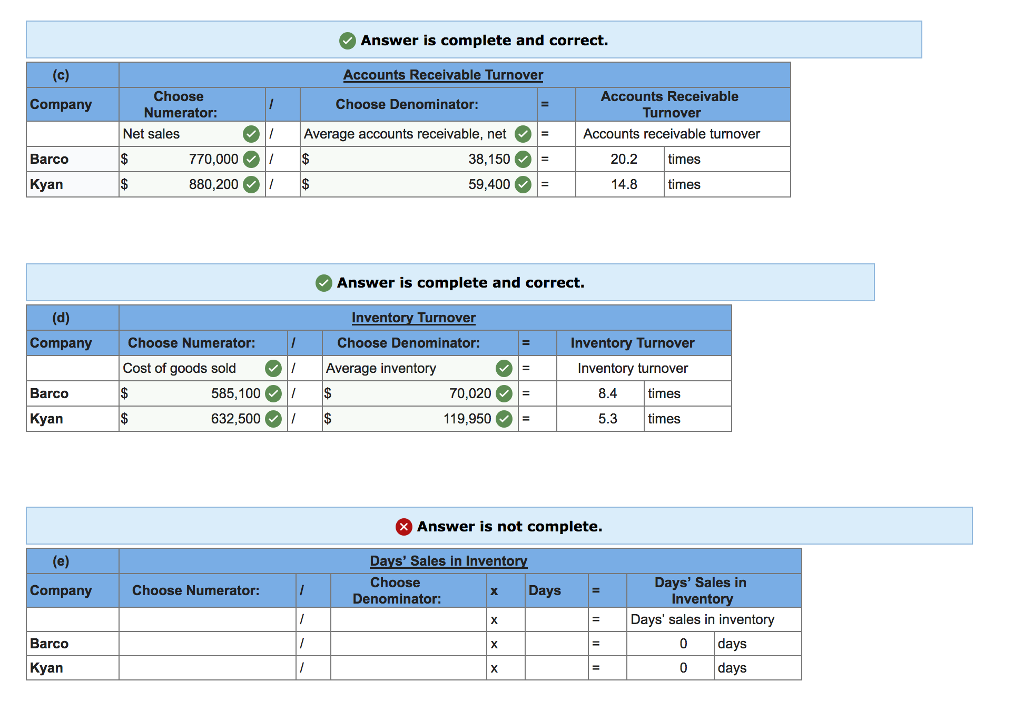Click the check icon beside 38,150

[x=523, y=159]
